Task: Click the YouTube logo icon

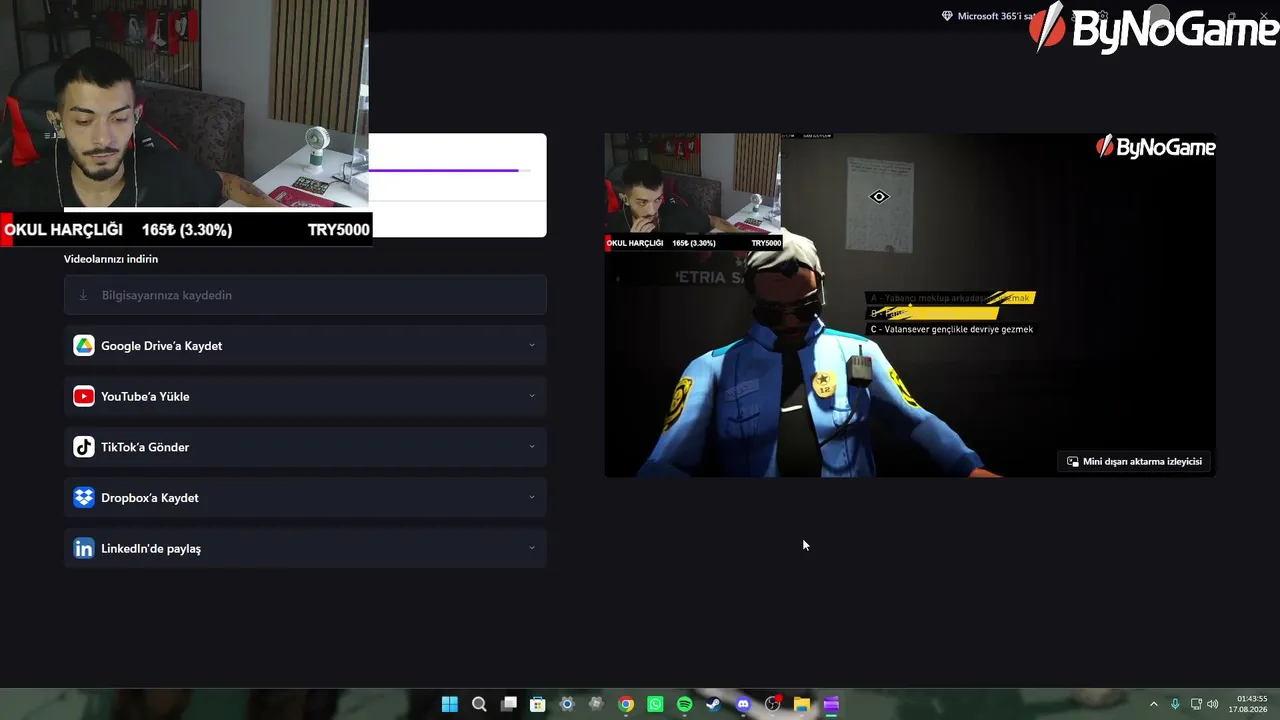Action: 84,397
